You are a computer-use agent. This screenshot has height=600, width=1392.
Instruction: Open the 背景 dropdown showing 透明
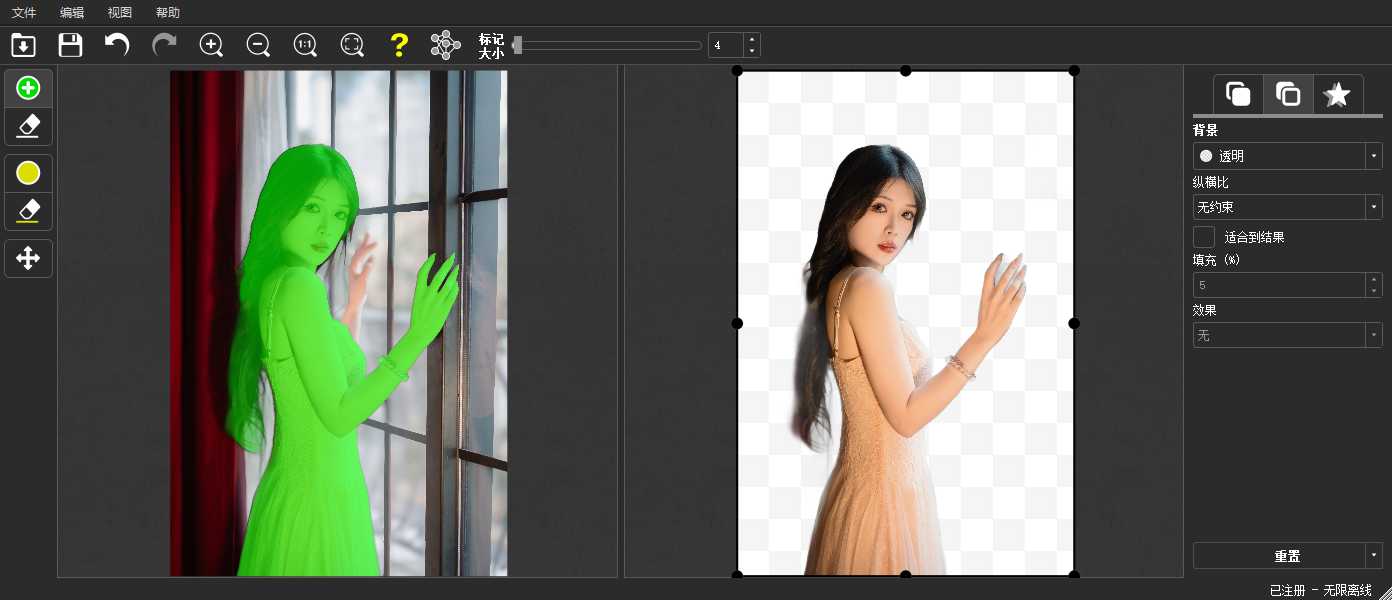pyautogui.click(x=1287, y=156)
